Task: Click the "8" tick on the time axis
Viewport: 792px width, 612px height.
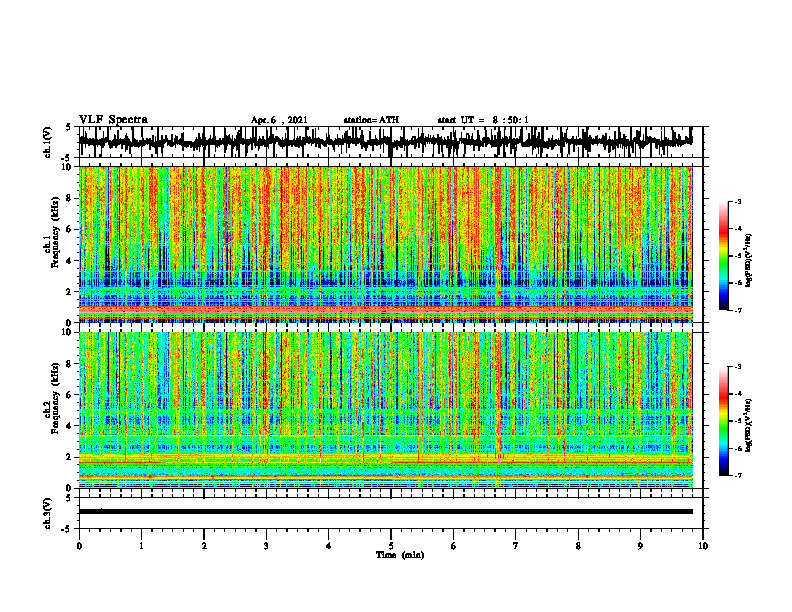Action: pos(578,546)
